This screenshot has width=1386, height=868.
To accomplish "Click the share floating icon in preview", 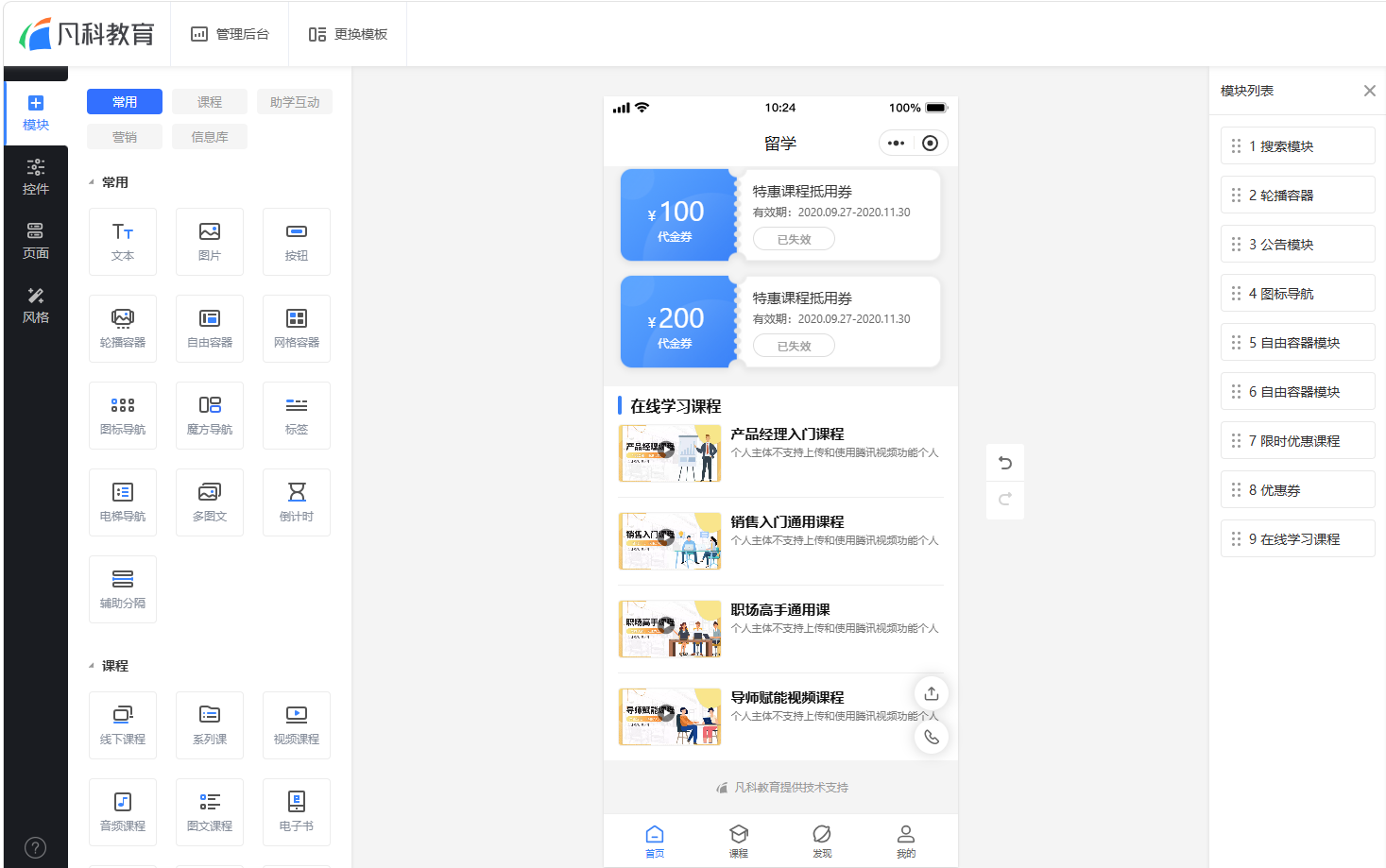I will (932, 693).
